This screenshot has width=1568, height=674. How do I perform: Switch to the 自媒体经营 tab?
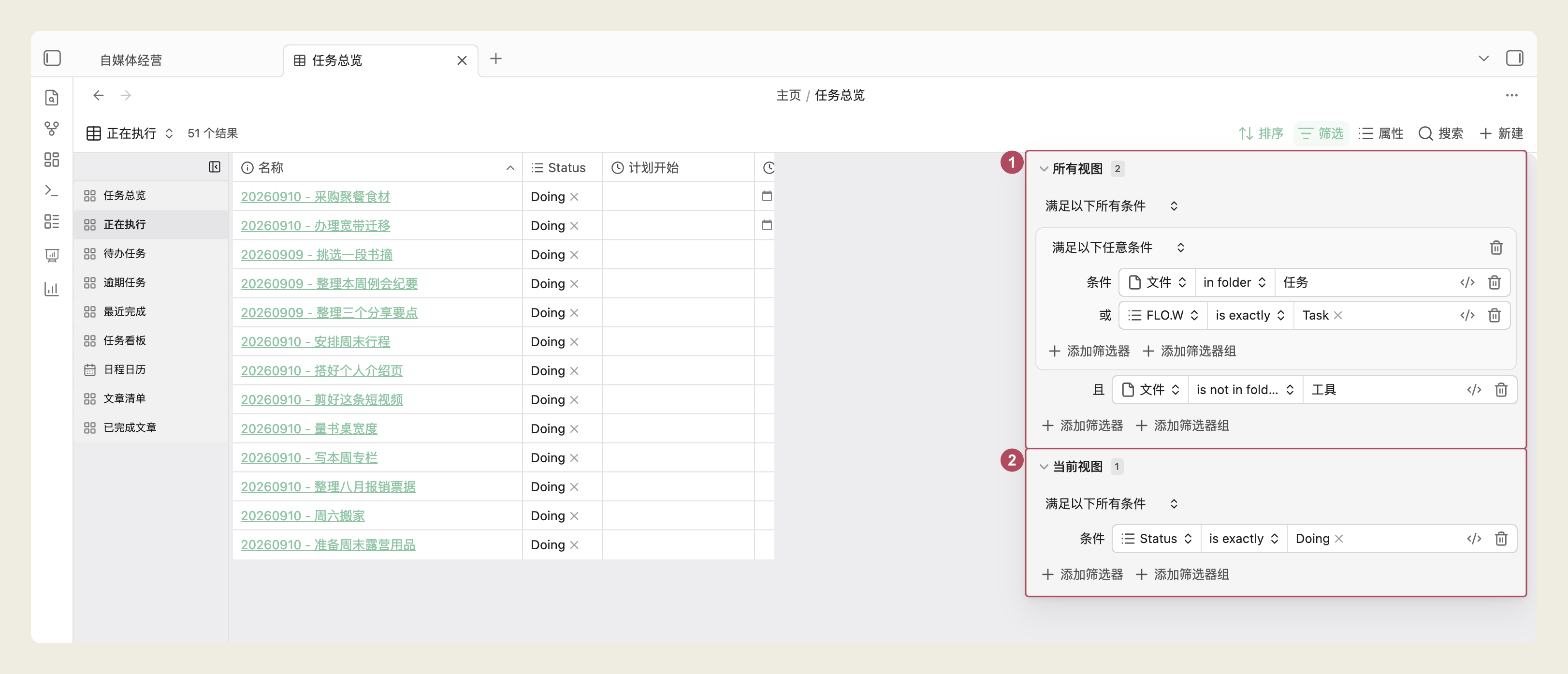tap(131, 60)
